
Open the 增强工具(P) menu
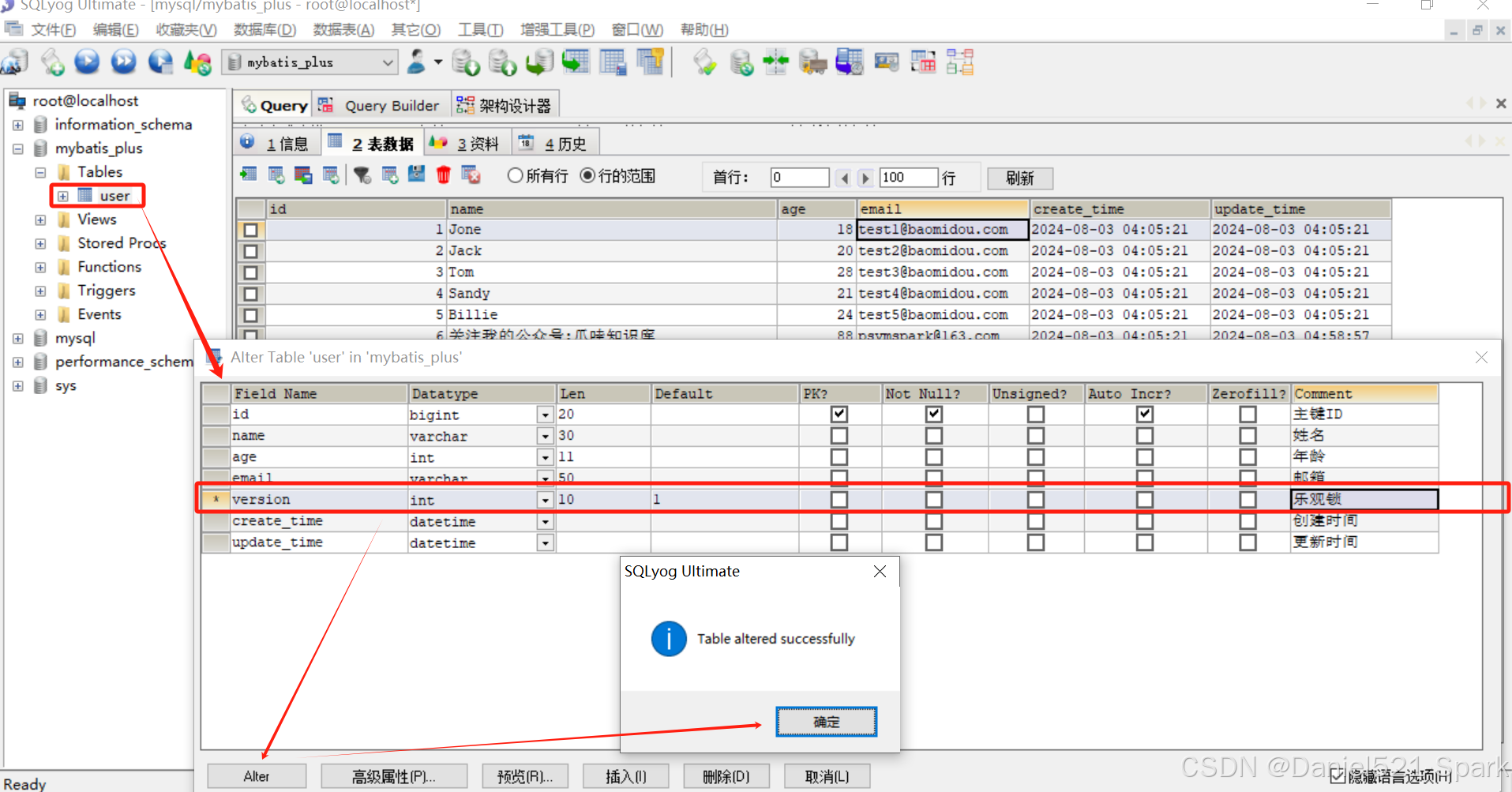point(557,30)
